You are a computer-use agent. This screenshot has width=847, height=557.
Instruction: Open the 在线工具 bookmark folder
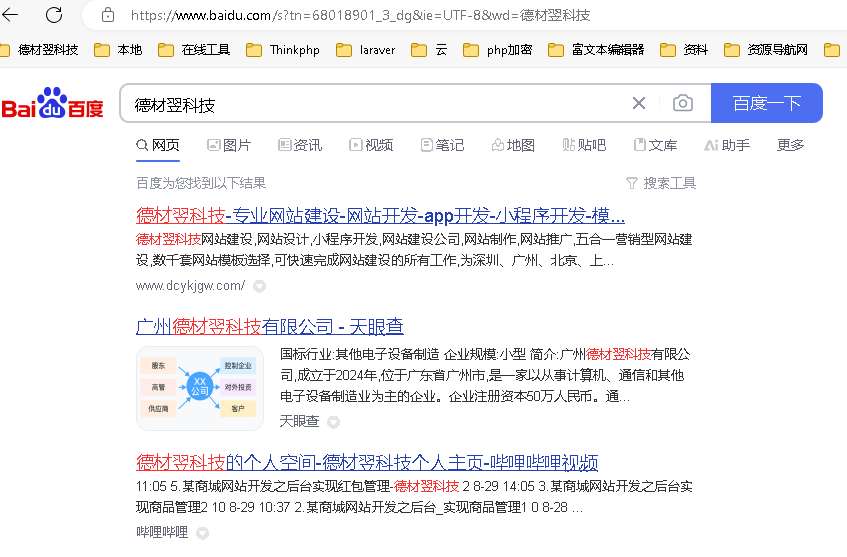point(194,50)
